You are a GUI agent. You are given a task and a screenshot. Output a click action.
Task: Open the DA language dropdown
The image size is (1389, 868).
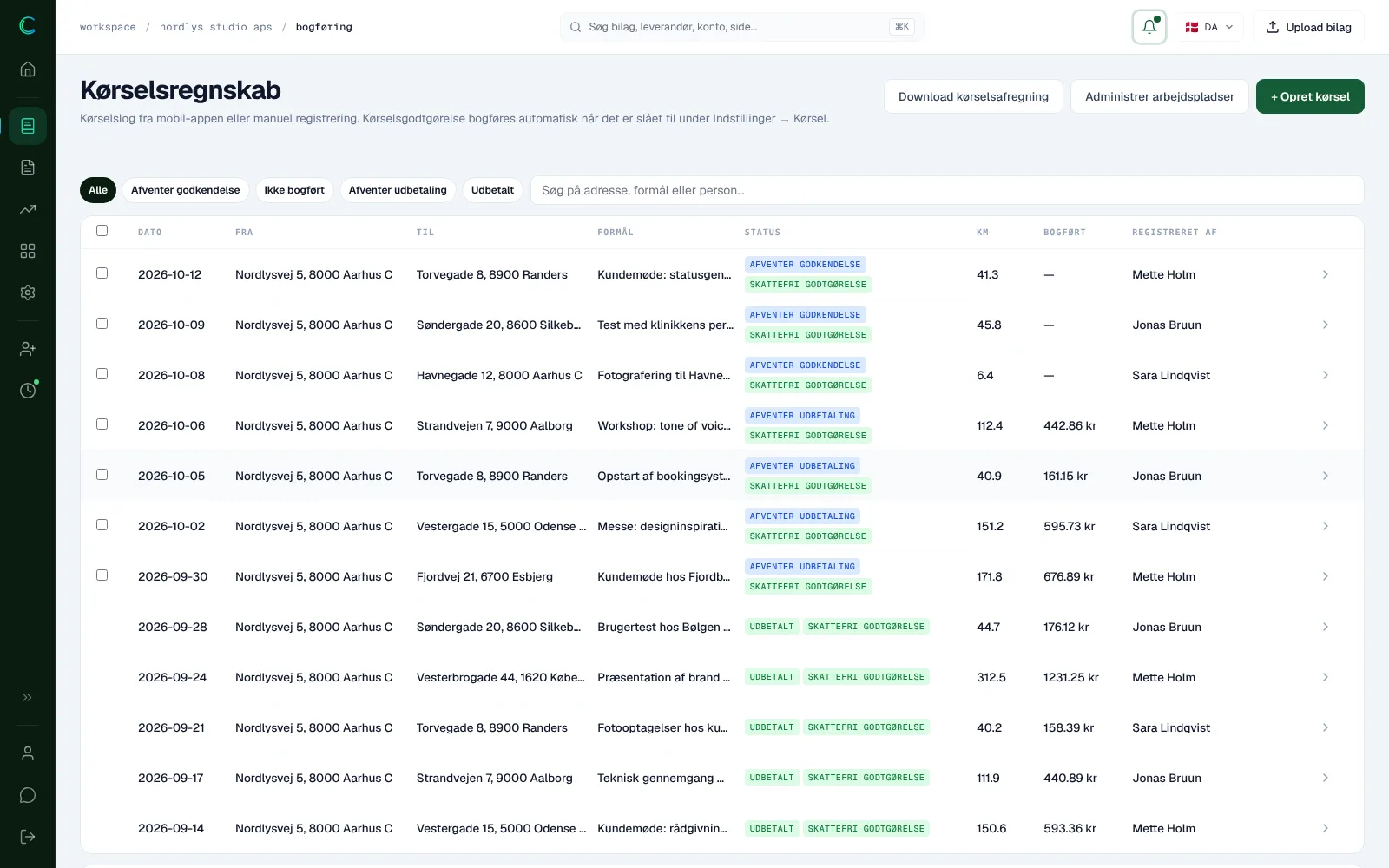click(1209, 27)
